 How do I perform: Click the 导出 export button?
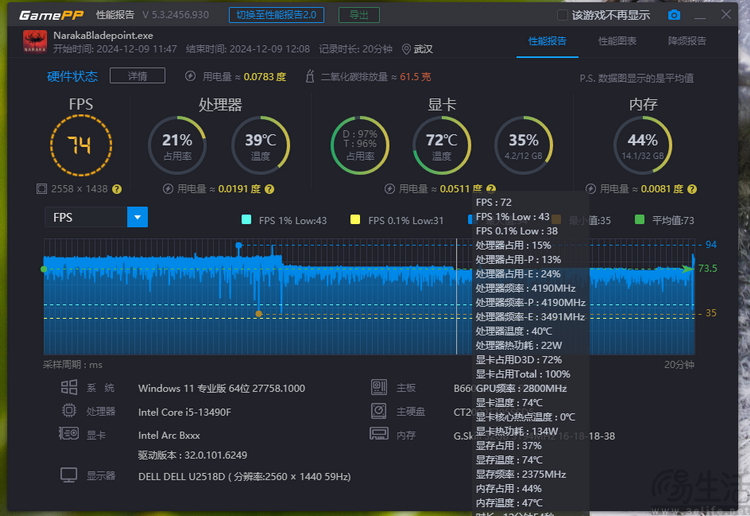(359, 15)
